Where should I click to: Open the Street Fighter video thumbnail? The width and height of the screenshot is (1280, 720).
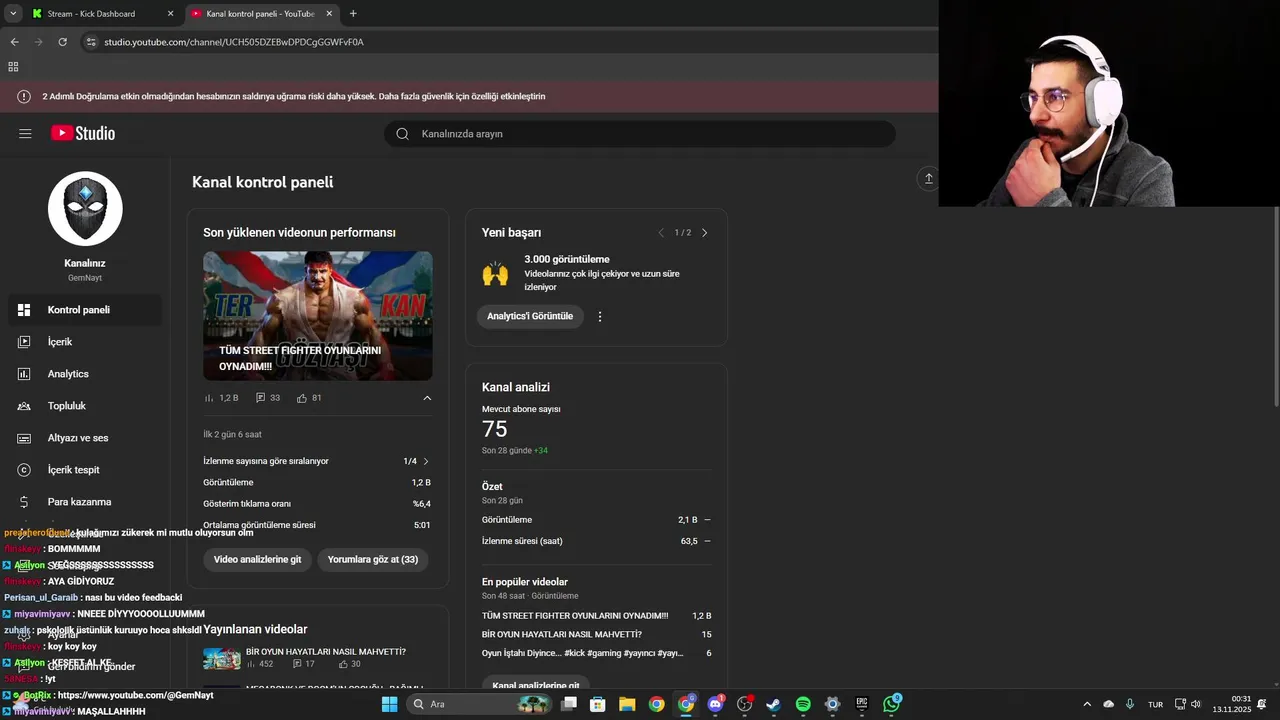tap(318, 316)
